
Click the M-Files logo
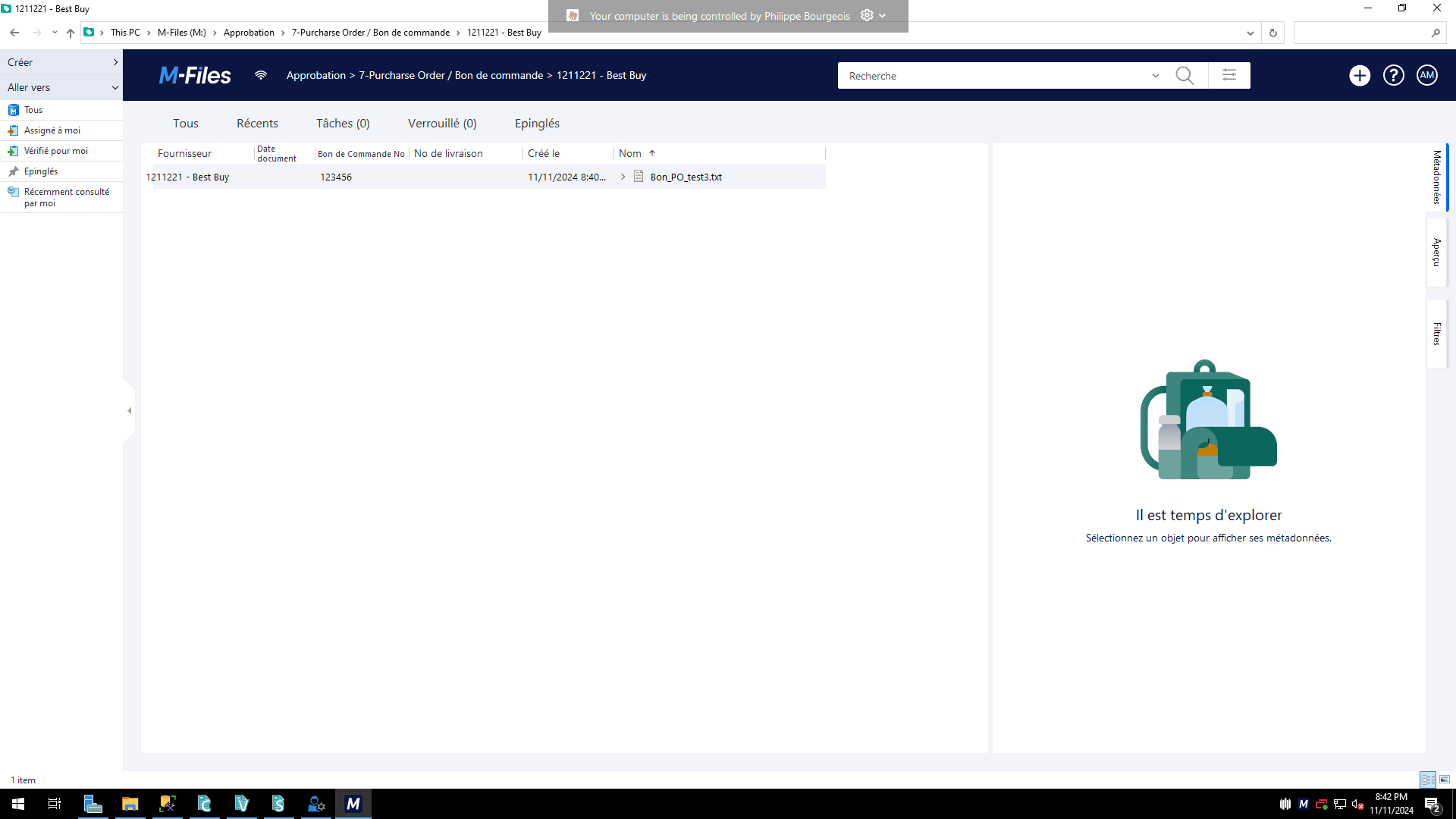[x=195, y=75]
